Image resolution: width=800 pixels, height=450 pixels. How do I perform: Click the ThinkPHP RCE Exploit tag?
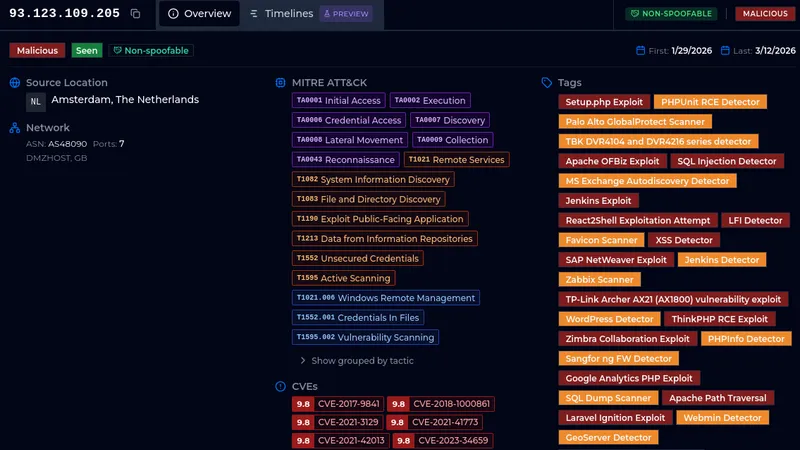[719, 319]
